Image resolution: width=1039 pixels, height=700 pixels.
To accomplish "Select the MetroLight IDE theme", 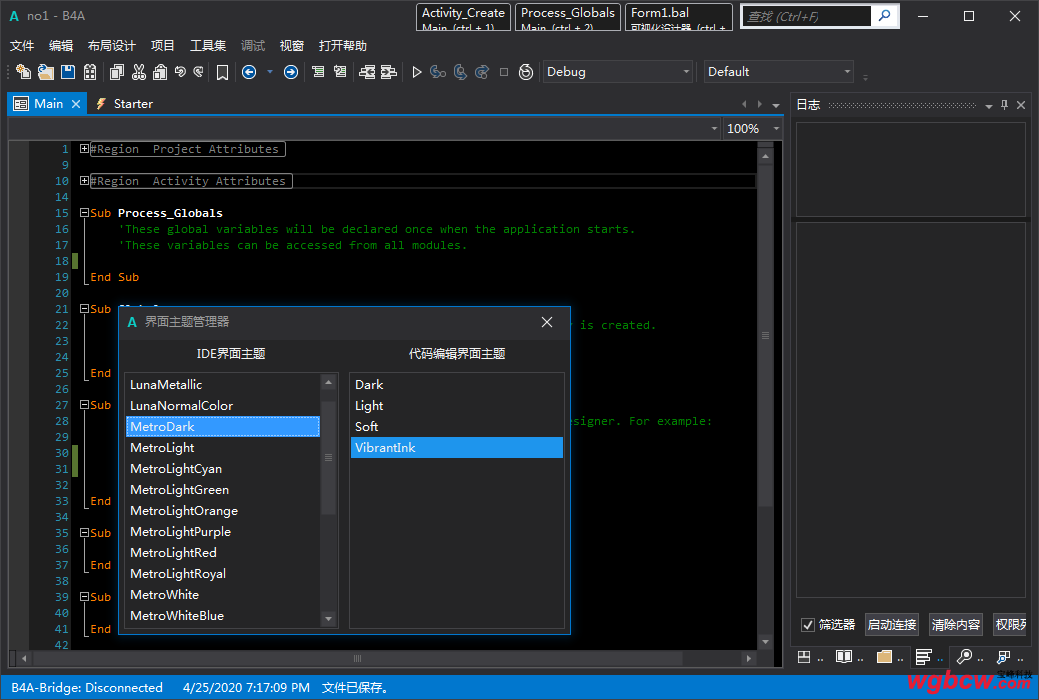I will (x=223, y=447).
